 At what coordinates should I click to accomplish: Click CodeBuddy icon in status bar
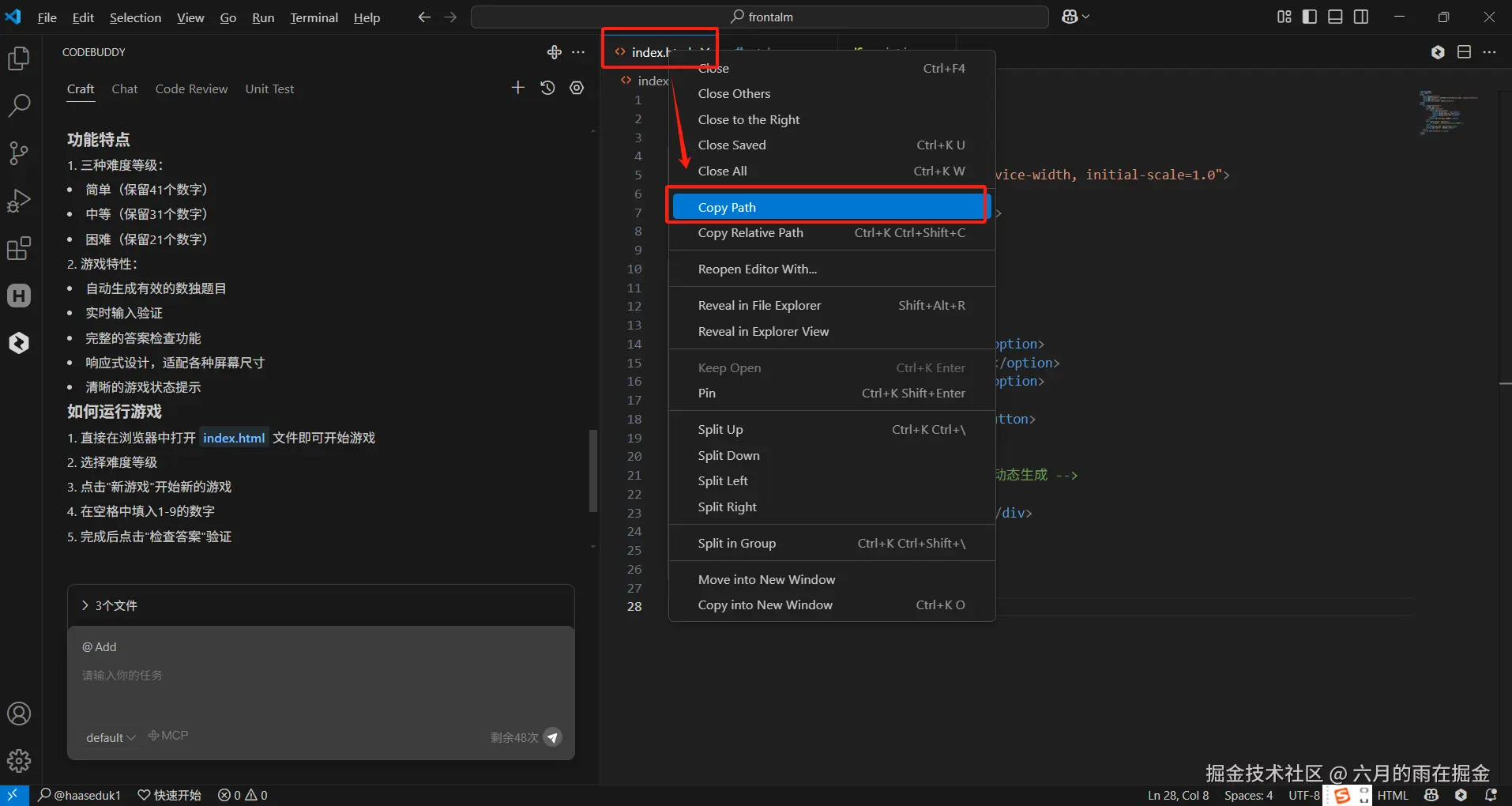pos(1461,795)
